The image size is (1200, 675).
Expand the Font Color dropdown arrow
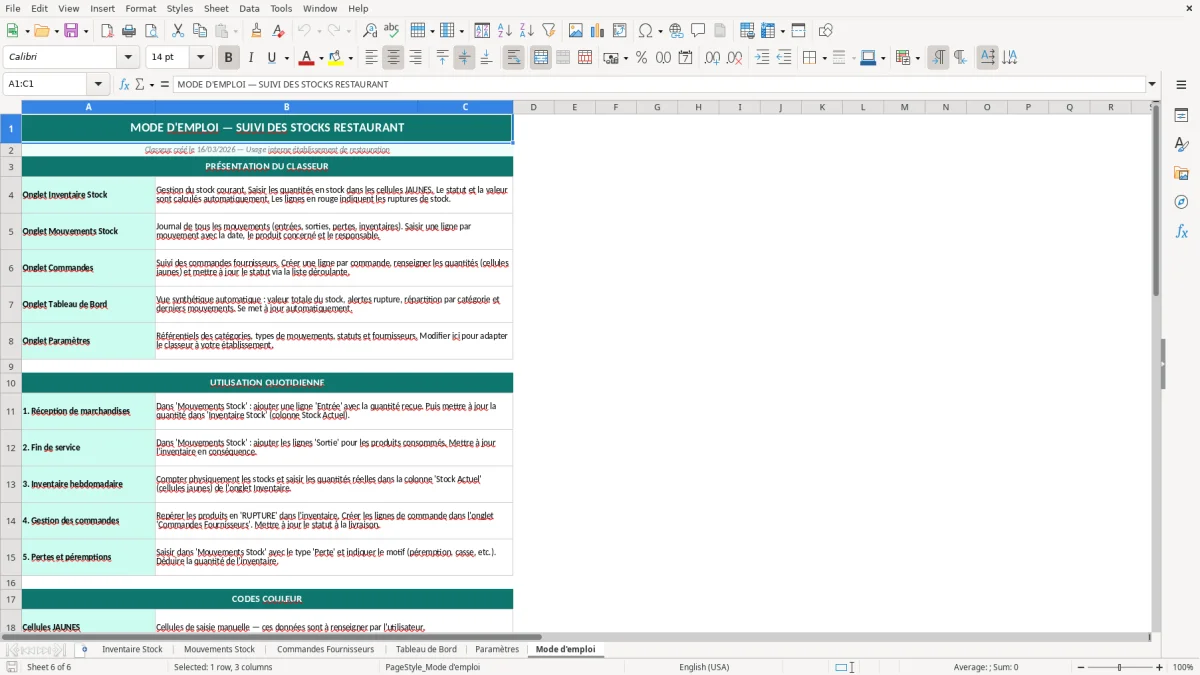[x=321, y=58]
